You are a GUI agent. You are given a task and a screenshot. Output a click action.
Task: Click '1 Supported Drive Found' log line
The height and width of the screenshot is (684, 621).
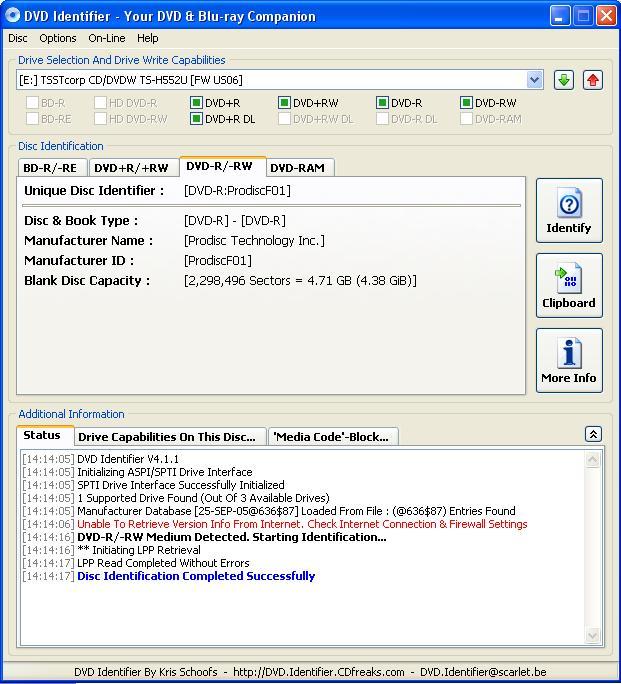click(203, 498)
